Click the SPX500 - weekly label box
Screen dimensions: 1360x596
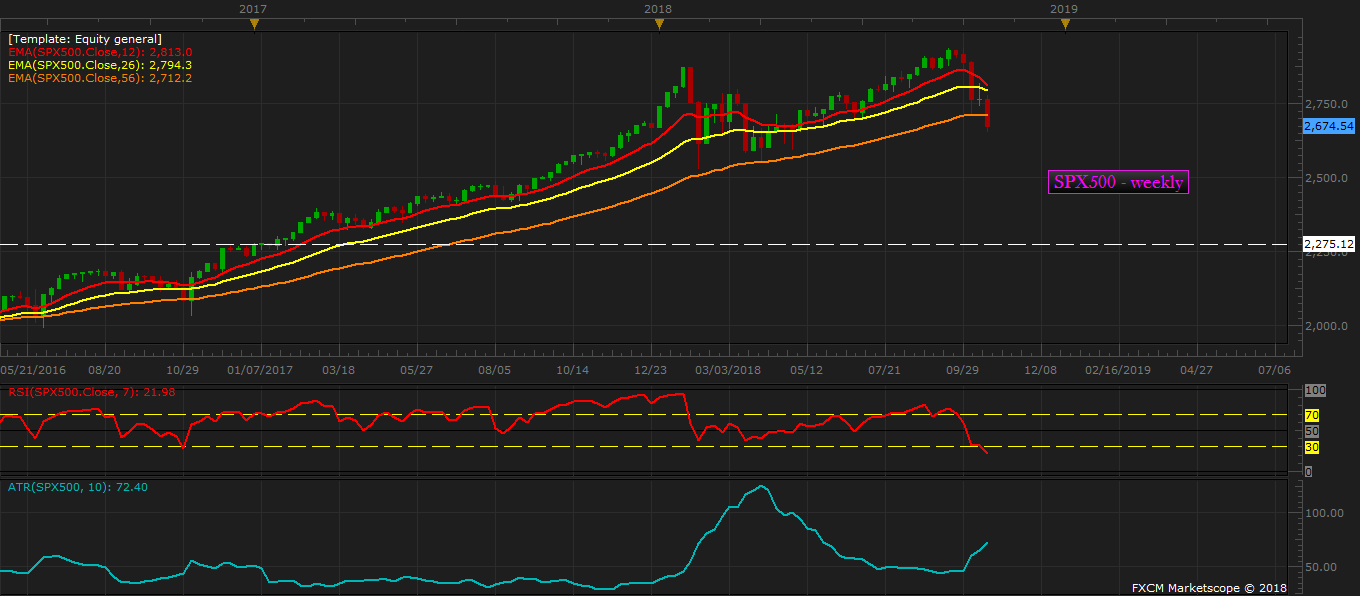click(x=1118, y=182)
